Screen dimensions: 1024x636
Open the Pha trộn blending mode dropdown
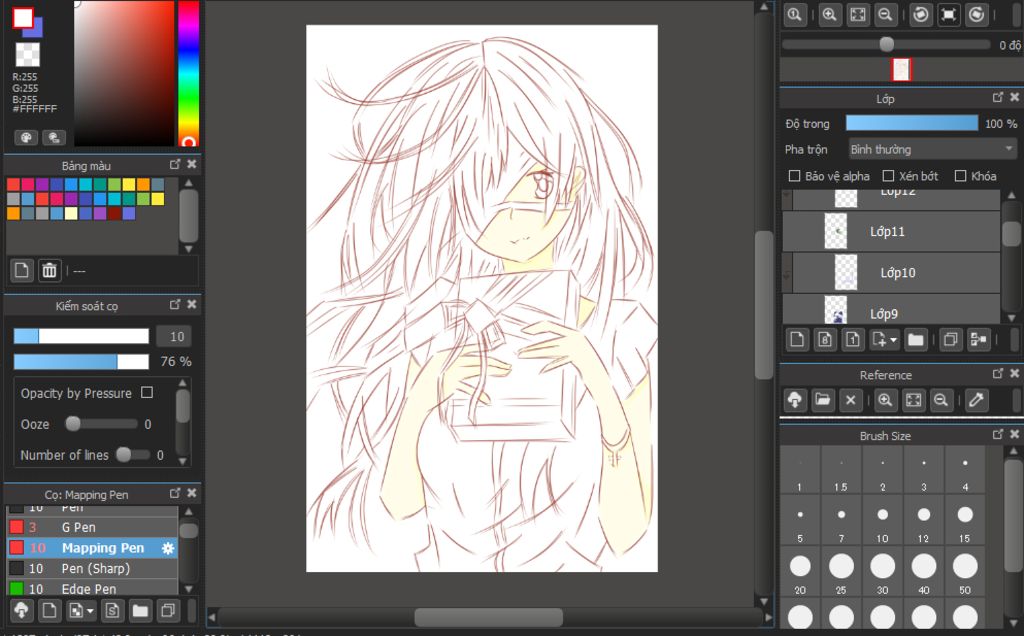(x=932, y=149)
